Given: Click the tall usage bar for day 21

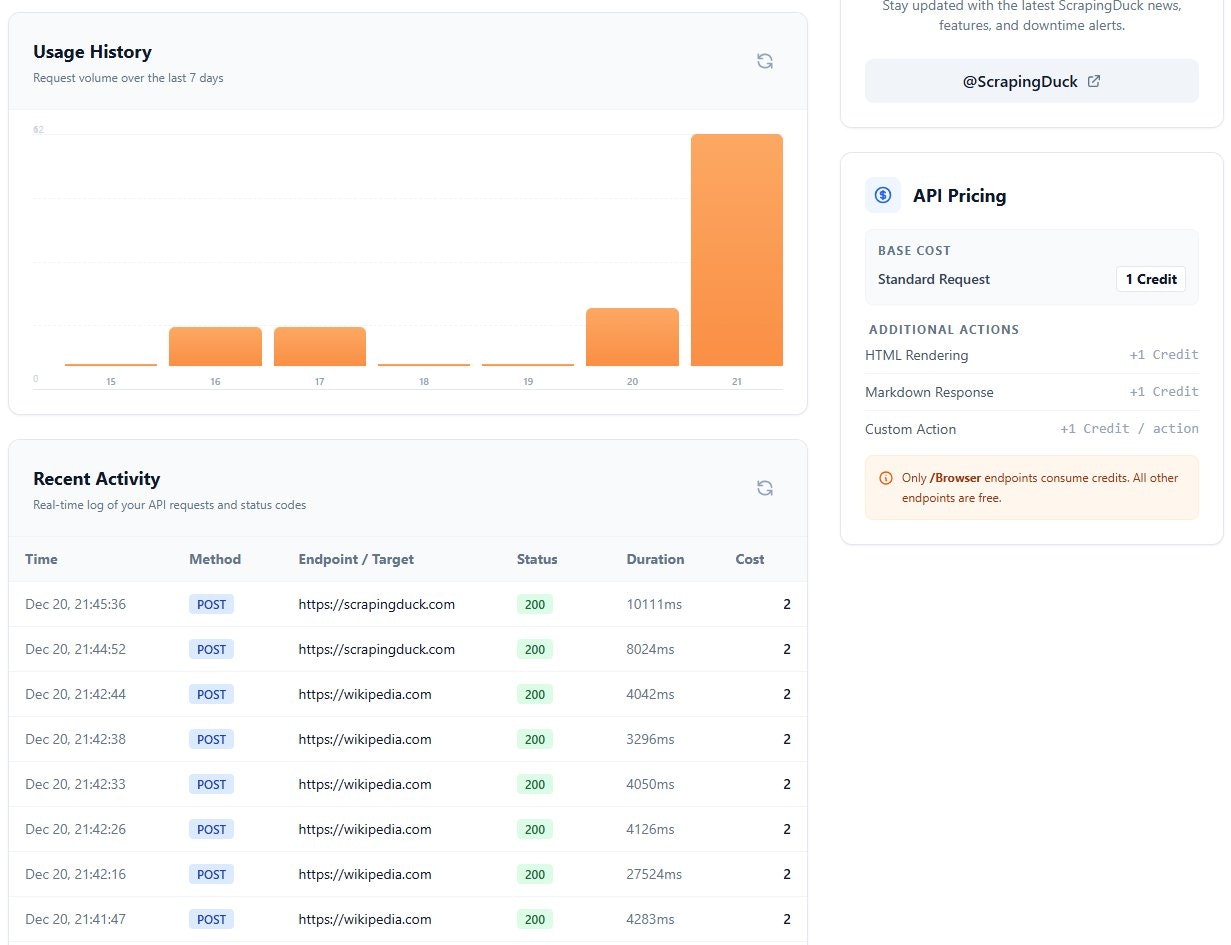Looking at the screenshot, I should (x=737, y=250).
